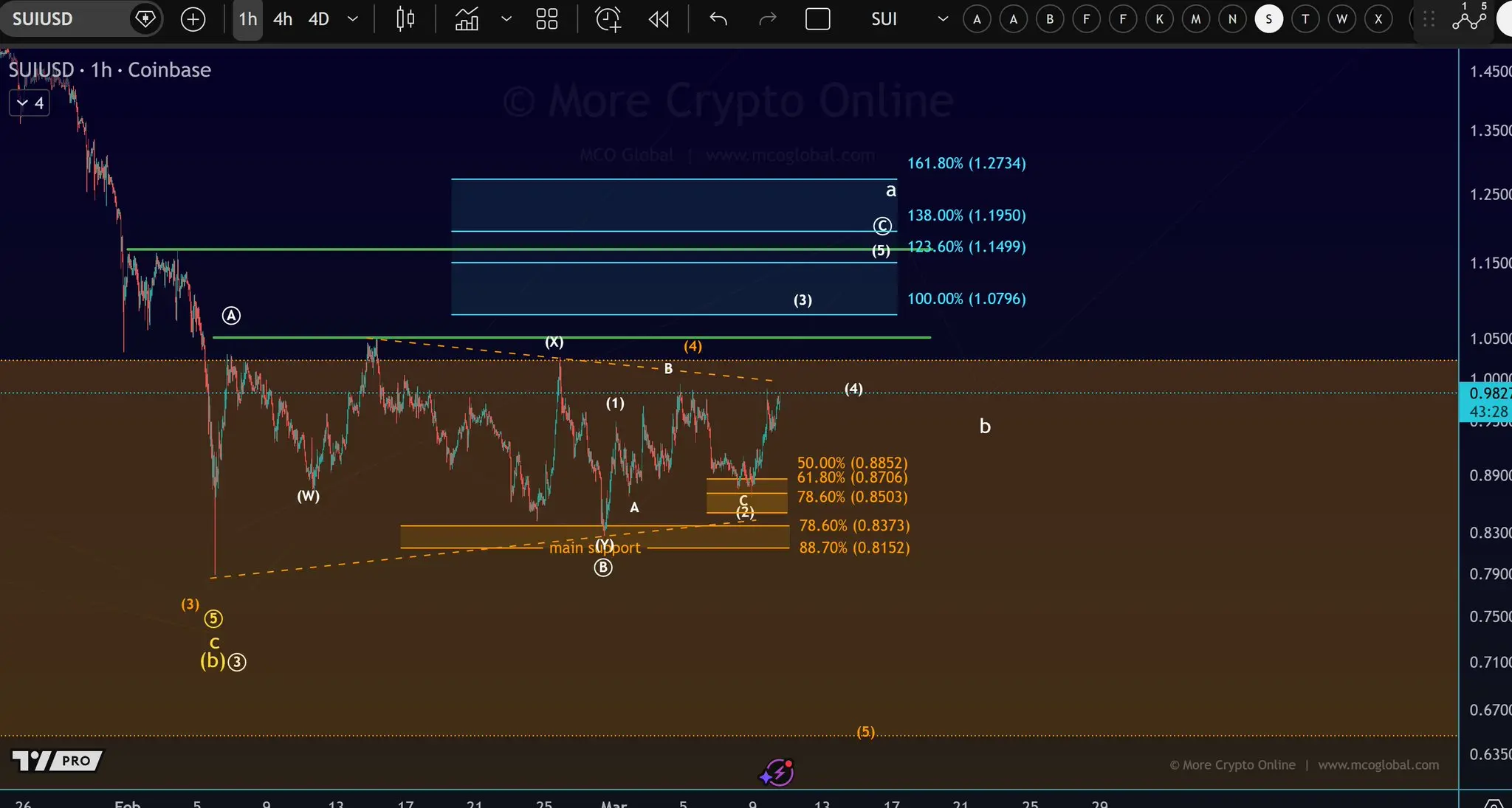Image resolution: width=1512 pixels, height=808 pixels.
Task: Expand the timeframe interval dropdown
Action: point(353,19)
